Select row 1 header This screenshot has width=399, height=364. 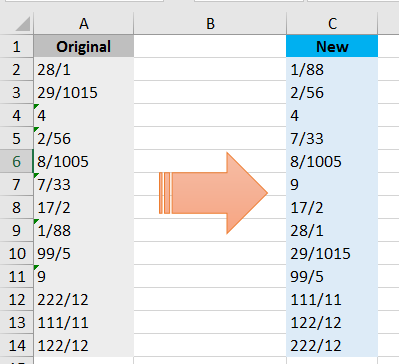[17, 46]
